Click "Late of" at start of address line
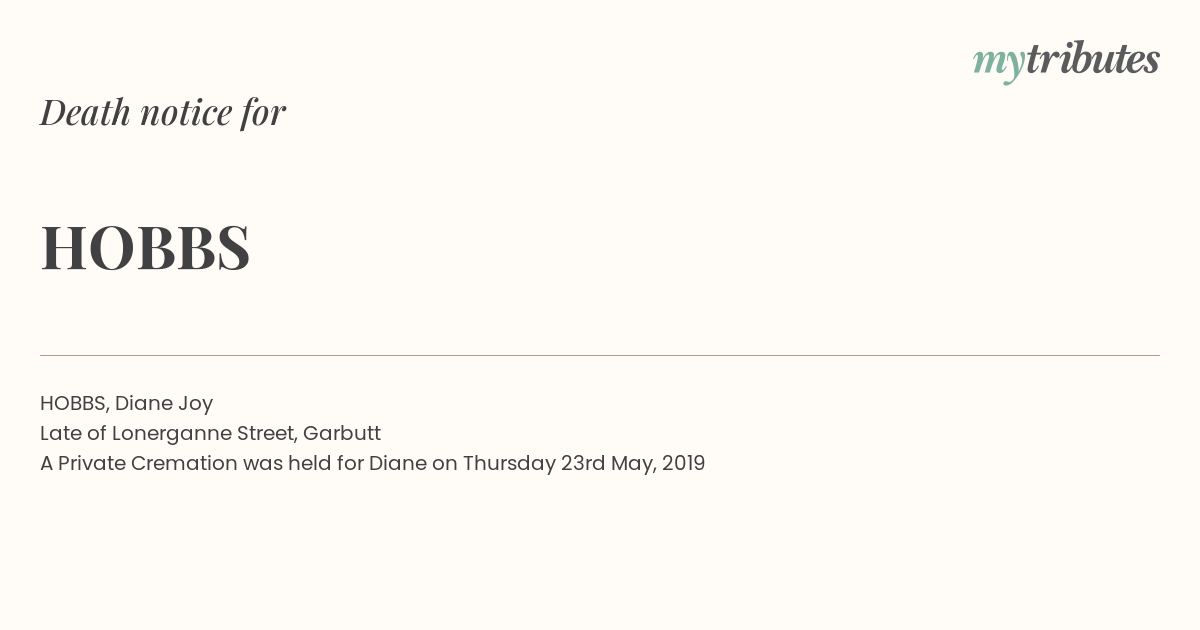Viewport: 1200px width, 630px height. [73, 434]
